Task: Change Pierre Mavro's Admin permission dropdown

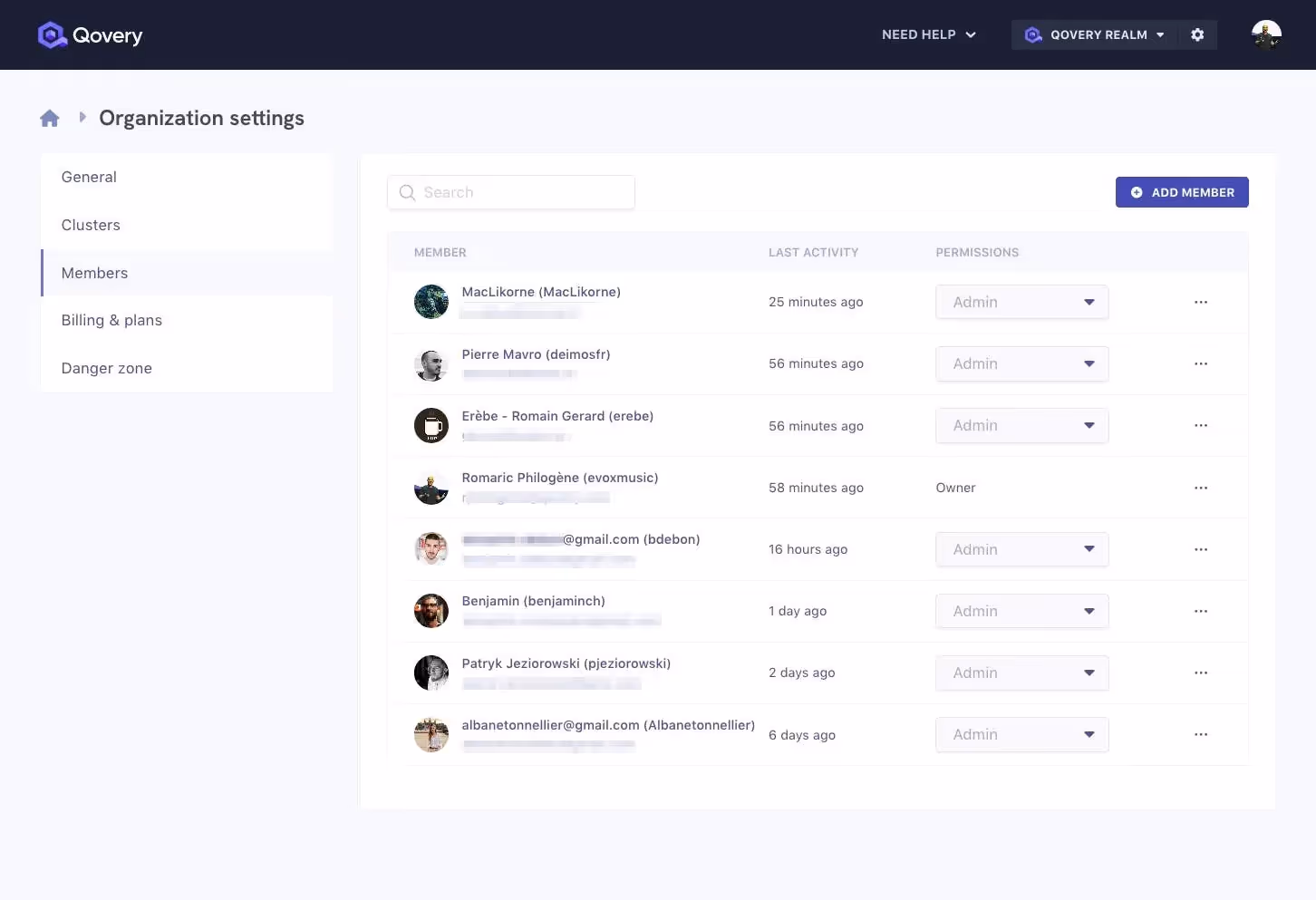Action: 1021,363
